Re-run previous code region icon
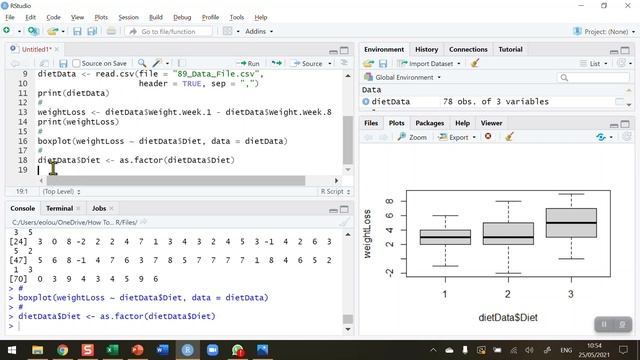 pyautogui.click(x=276, y=63)
